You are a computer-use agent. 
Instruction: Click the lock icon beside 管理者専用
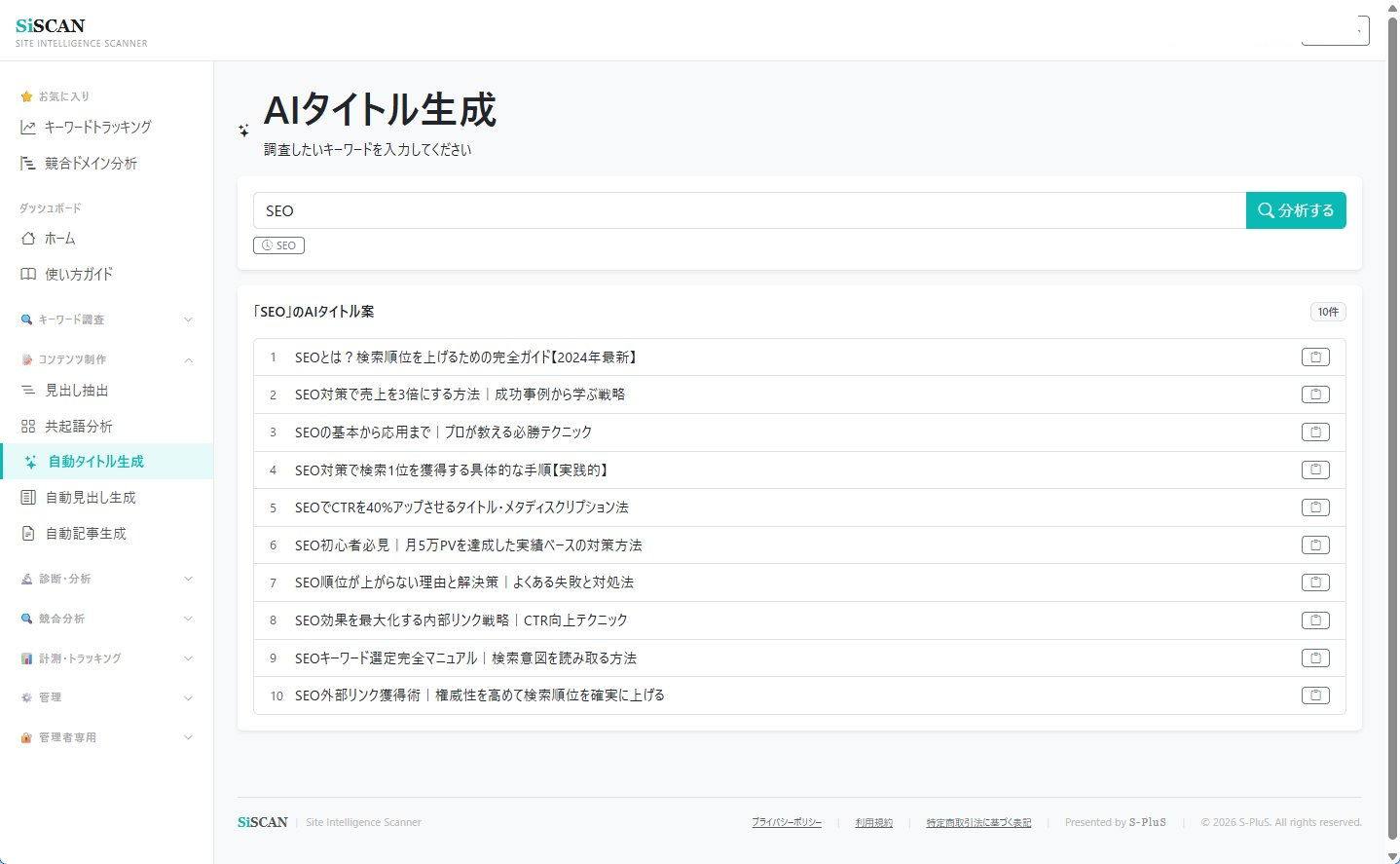[26, 737]
